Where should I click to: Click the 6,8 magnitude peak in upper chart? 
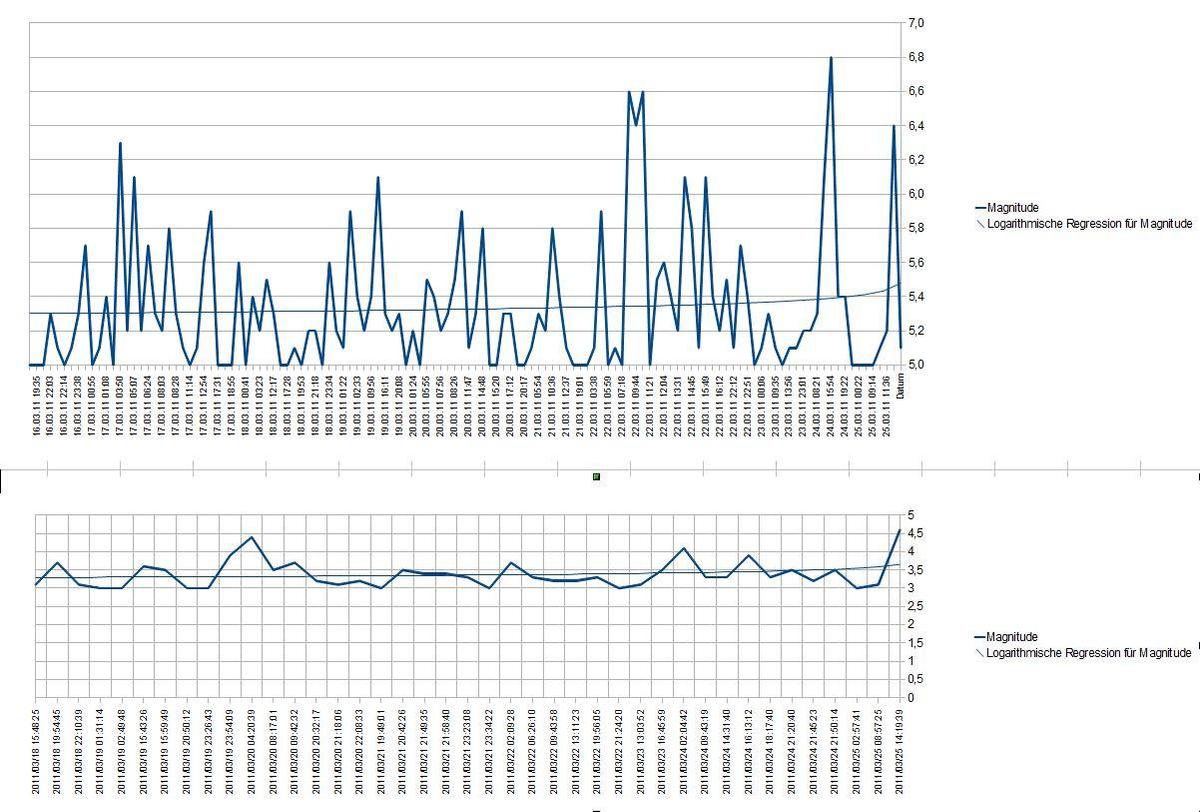pyautogui.click(x=831, y=58)
